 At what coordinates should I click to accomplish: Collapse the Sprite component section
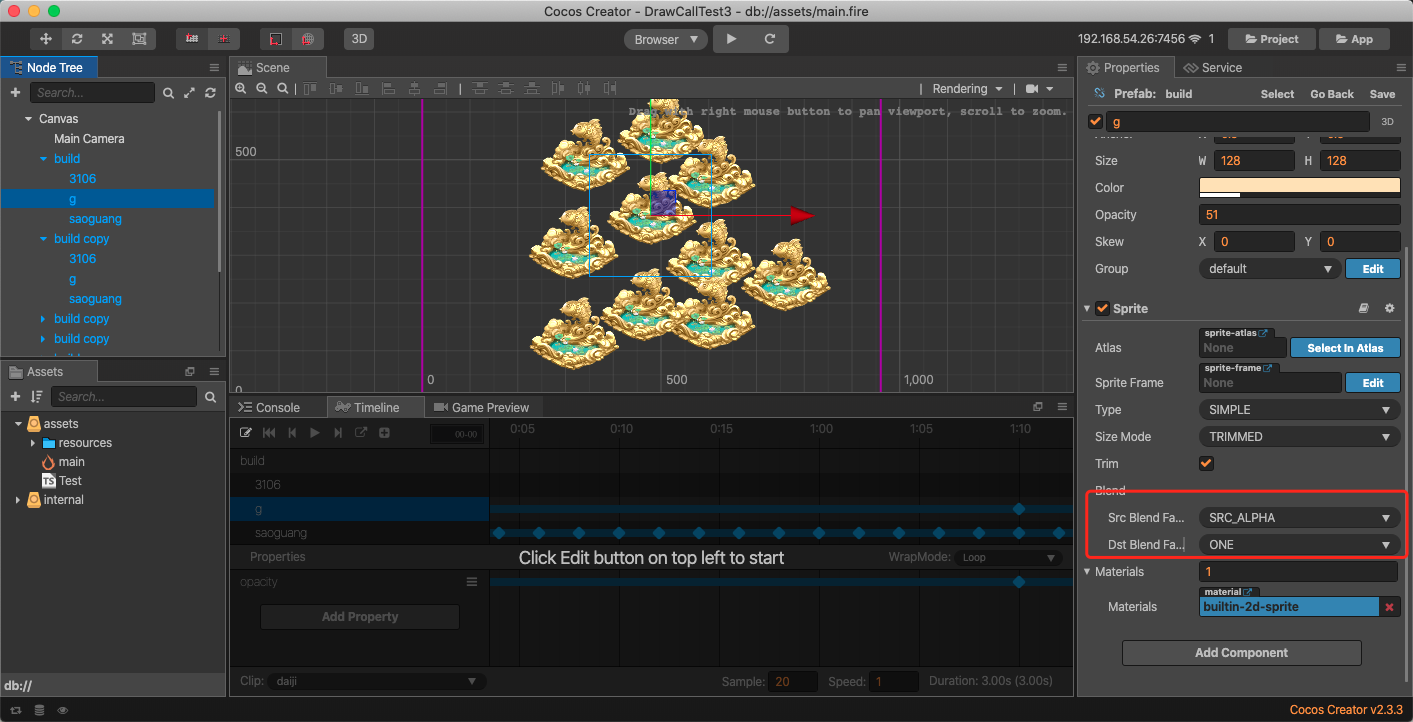(1087, 309)
